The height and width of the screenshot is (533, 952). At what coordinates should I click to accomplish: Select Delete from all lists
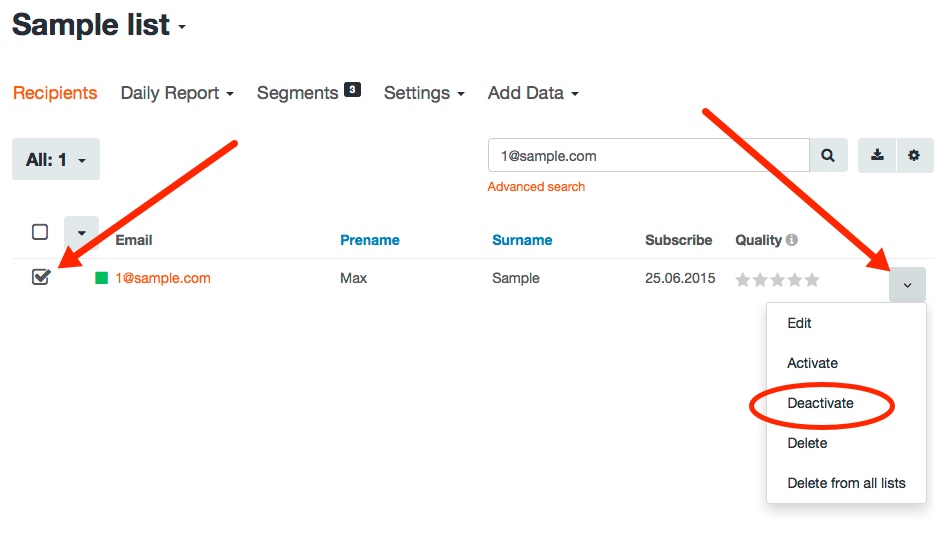846,483
